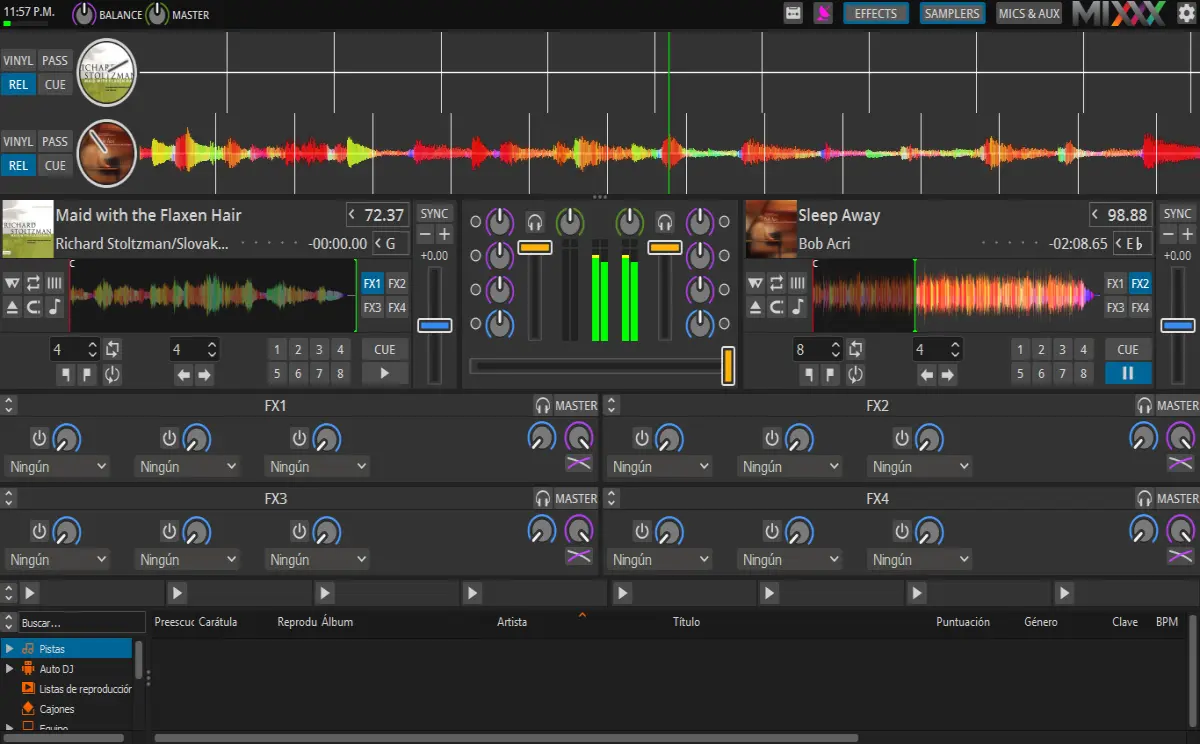The width and height of the screenshot is (1200, 744).
Task: Enable first effect power button in FX4
Action: tap(642, 531)
